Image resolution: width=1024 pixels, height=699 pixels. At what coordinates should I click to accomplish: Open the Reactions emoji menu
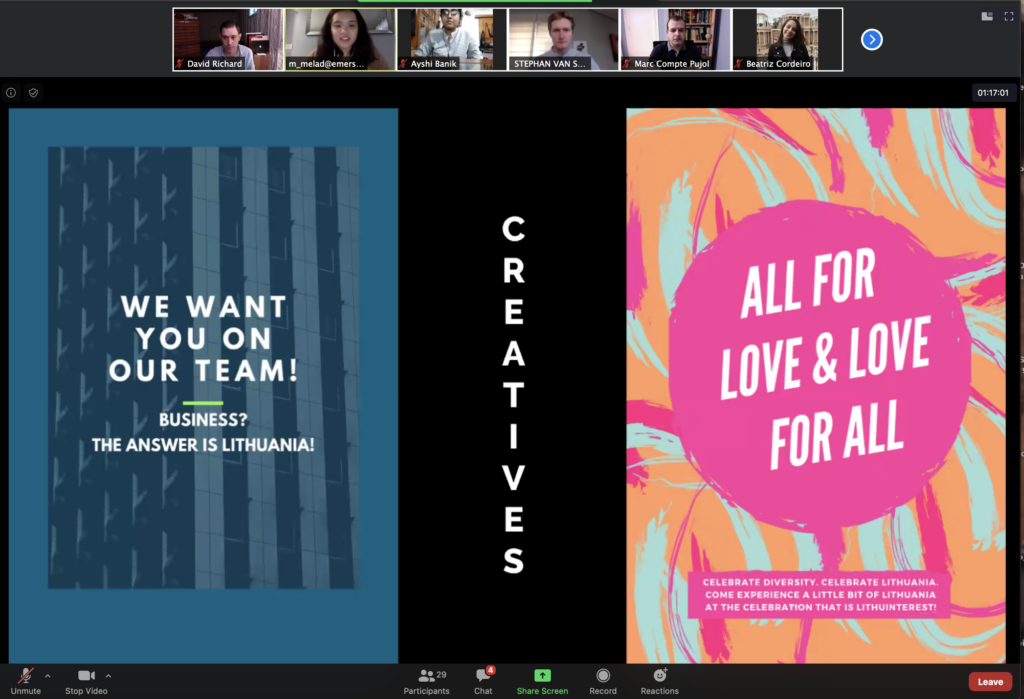tap(659, 677)
